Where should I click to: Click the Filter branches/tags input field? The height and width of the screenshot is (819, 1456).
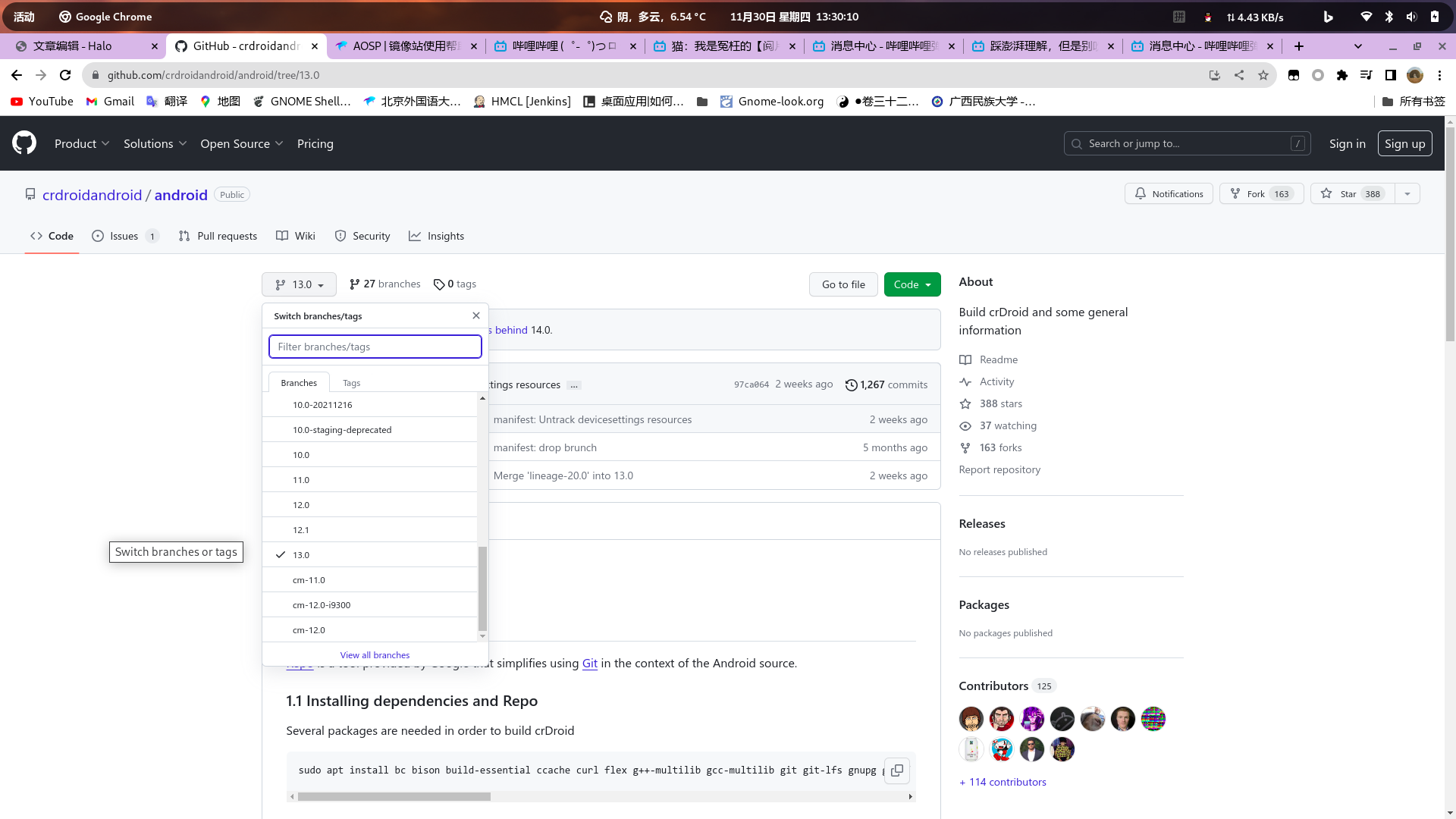pyautogui.click(x=375, y=347)
